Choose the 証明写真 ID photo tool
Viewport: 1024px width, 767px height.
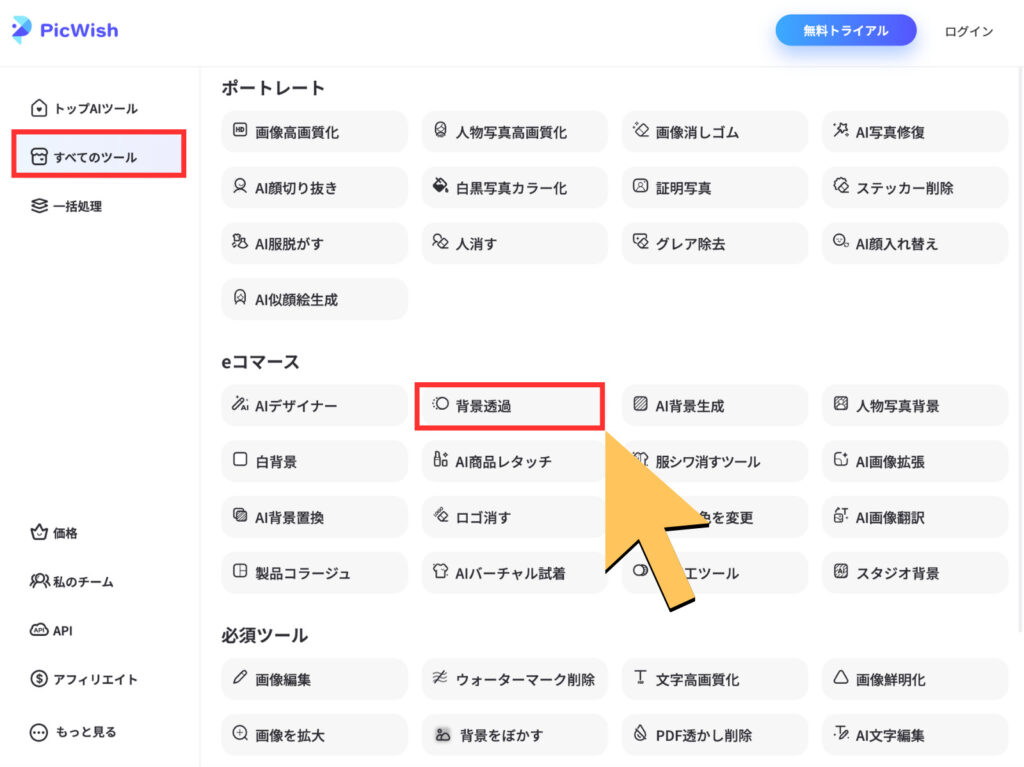point(714,188)
